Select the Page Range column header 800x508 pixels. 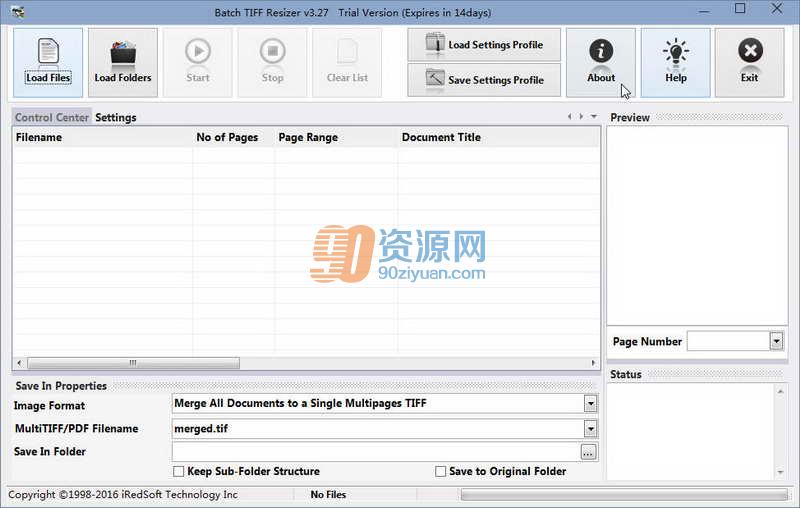pyautogui.click(x=336, y=137)
